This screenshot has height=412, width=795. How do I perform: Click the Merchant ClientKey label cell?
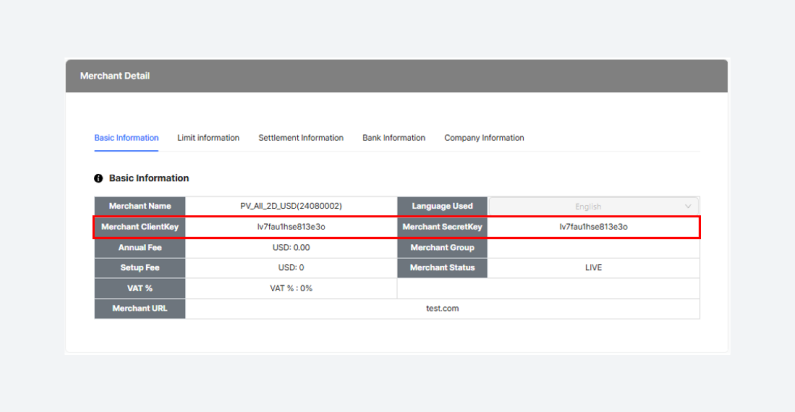[x=140, y=227]
